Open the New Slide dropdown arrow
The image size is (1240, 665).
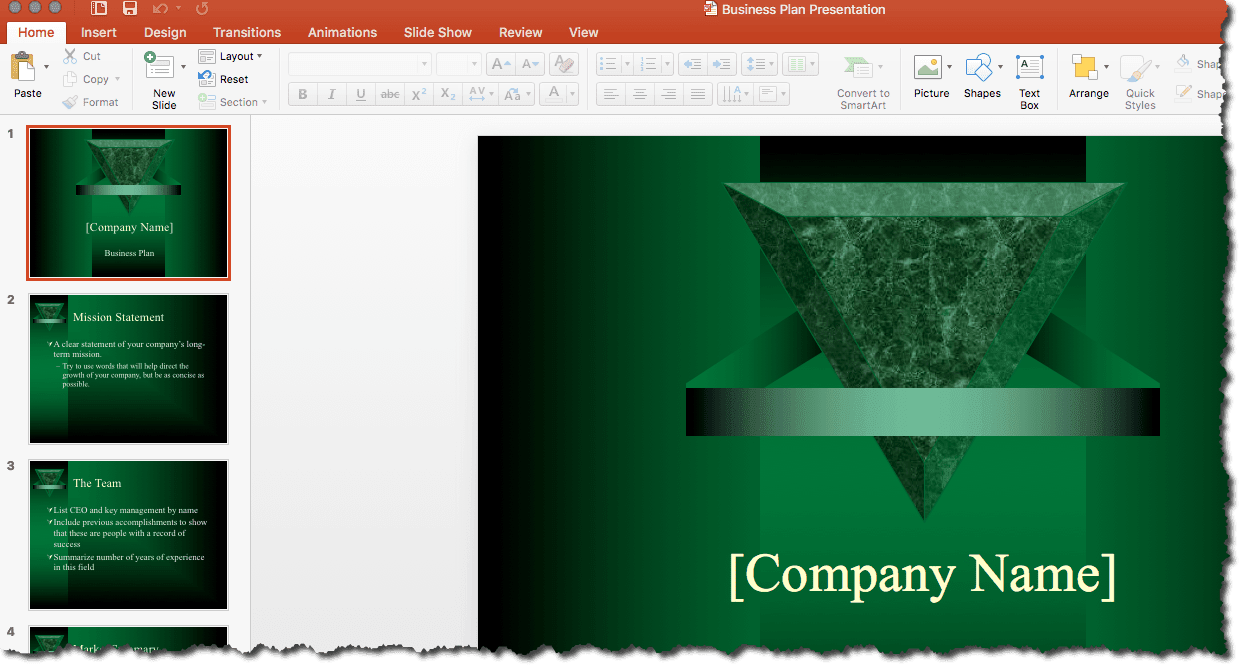(183, 68)
